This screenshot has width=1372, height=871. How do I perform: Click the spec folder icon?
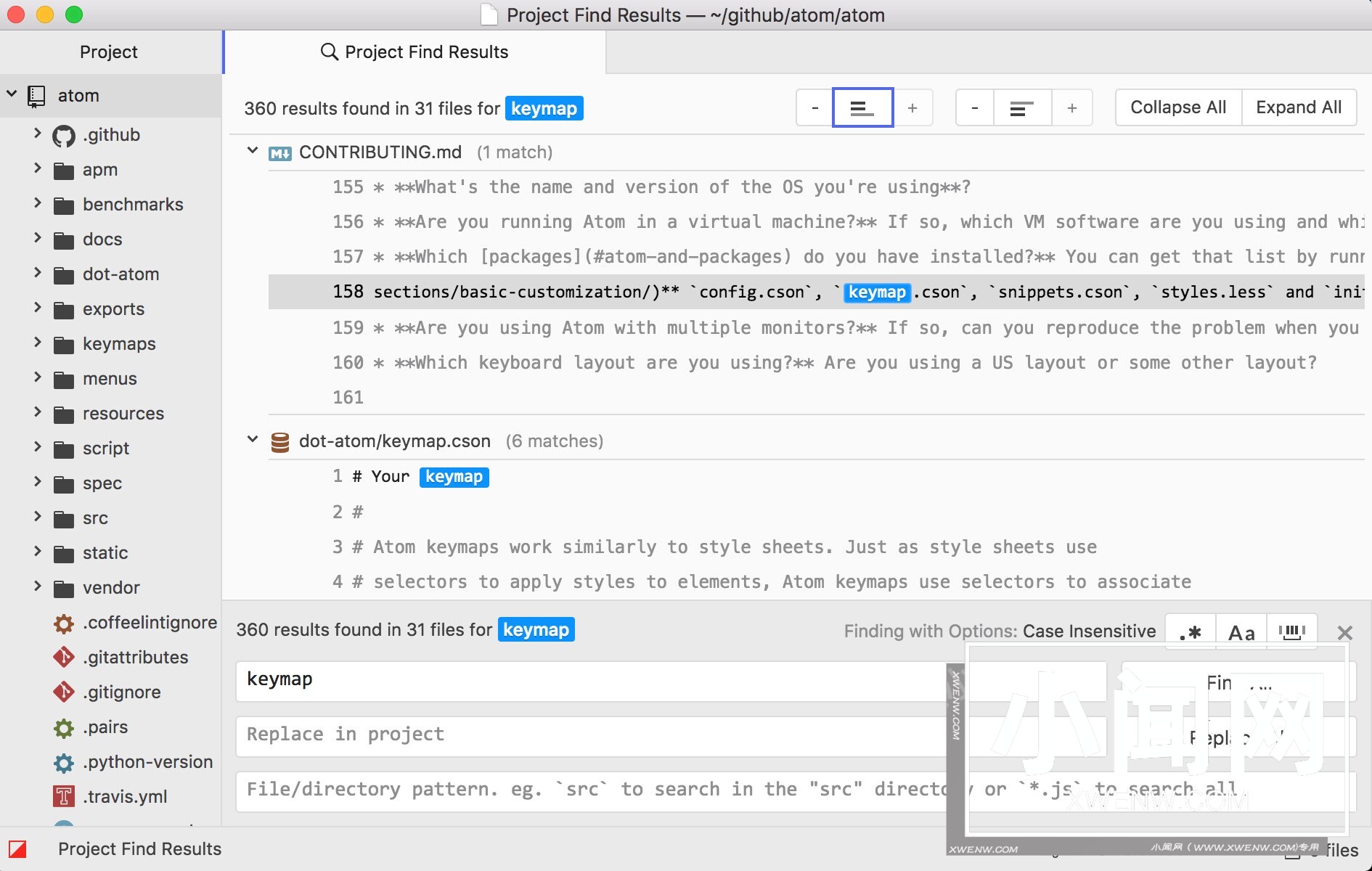click(x=64, y=484)
